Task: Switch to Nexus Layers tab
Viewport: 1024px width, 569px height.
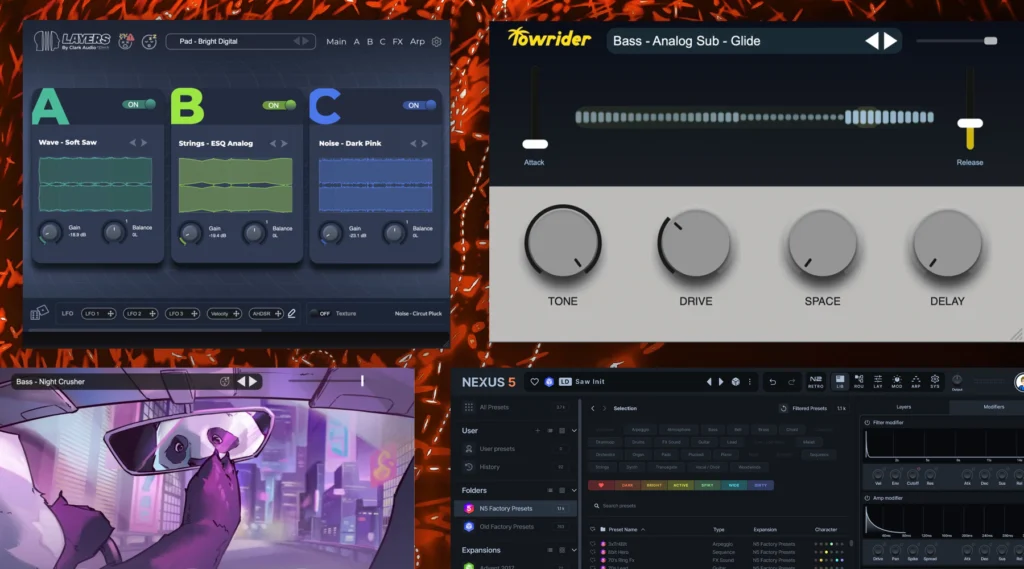Action: point(903,407)
